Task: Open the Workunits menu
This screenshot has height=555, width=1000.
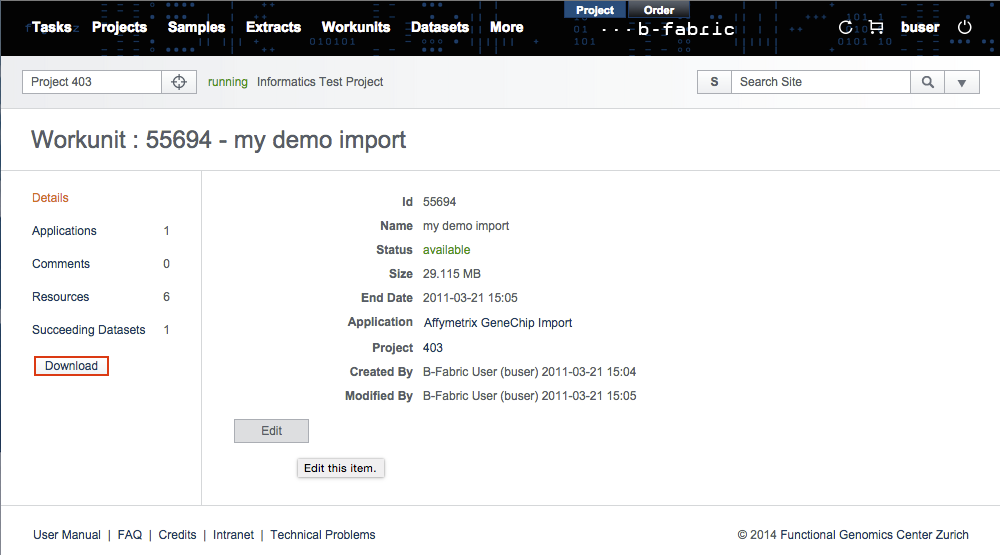Action: 355,27
